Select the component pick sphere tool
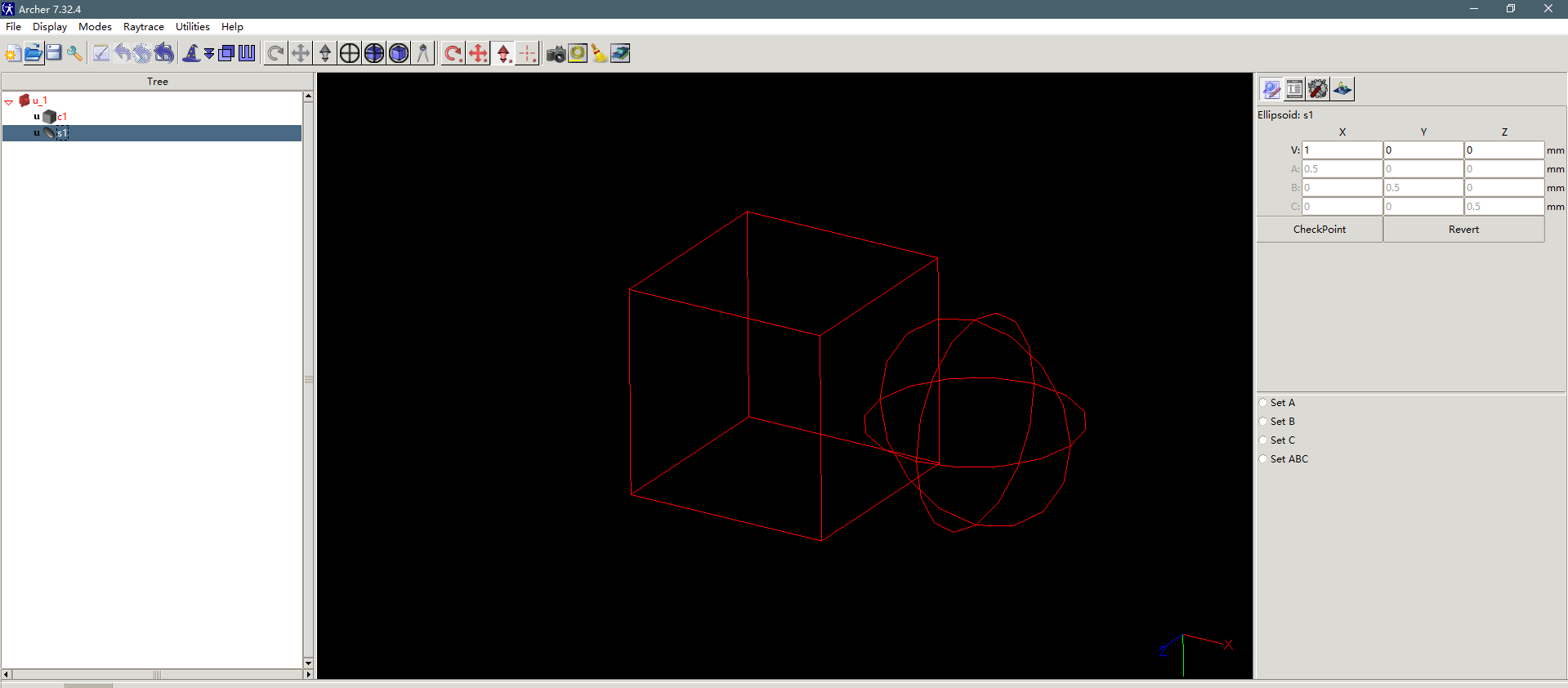Screen dimensions: 1568x688 coord(374,54)
